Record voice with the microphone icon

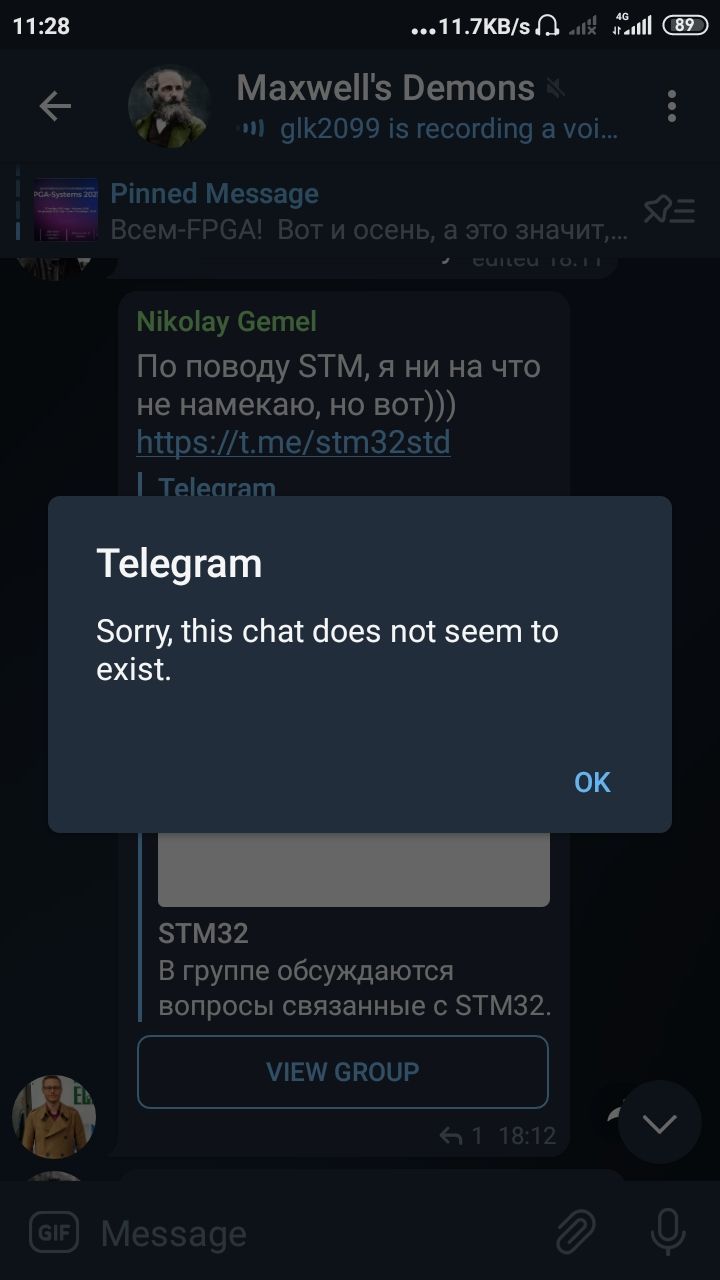[x=667, y=1231]
